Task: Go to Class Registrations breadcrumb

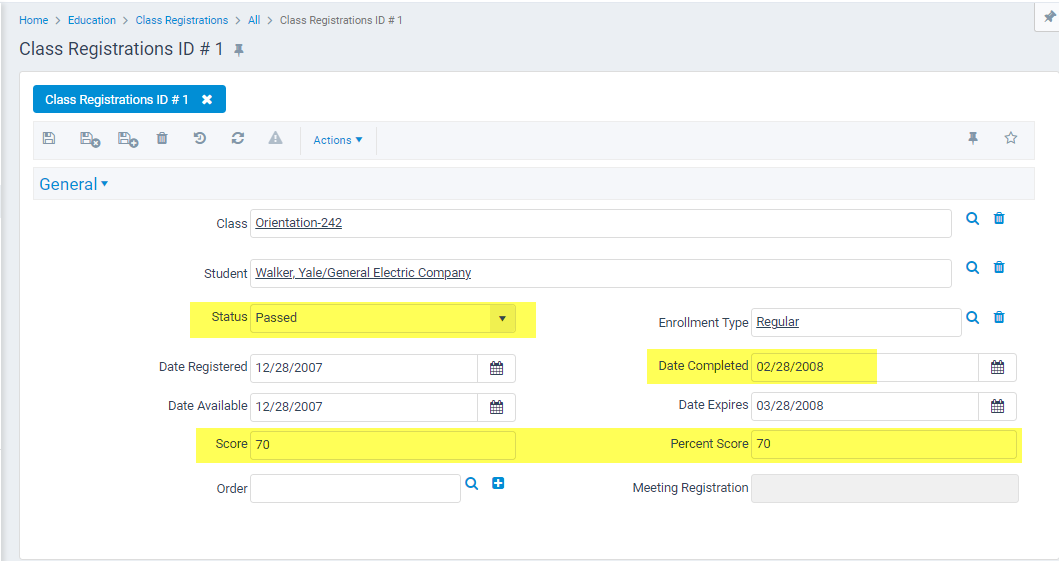Action: 182,20
